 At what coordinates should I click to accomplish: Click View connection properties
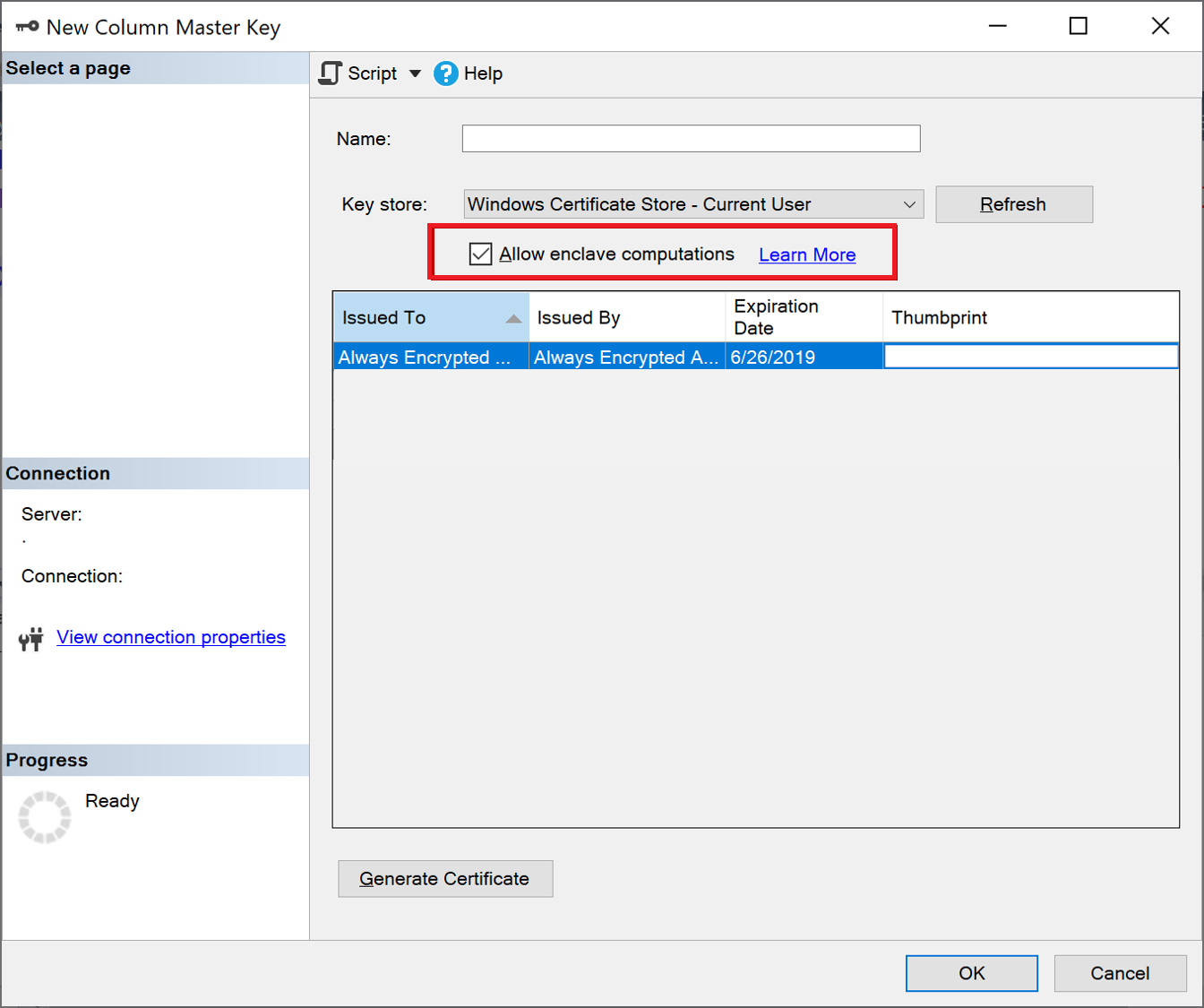170,637
